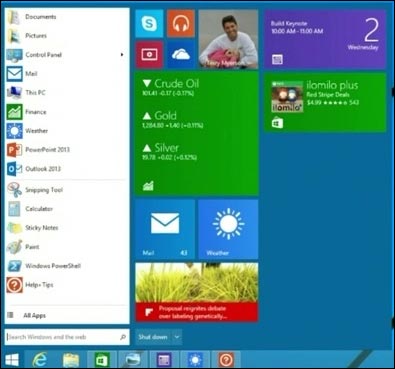Open Windows PowerShell
The width and height of the screenshot is (395, 369).
coord(66,266)
